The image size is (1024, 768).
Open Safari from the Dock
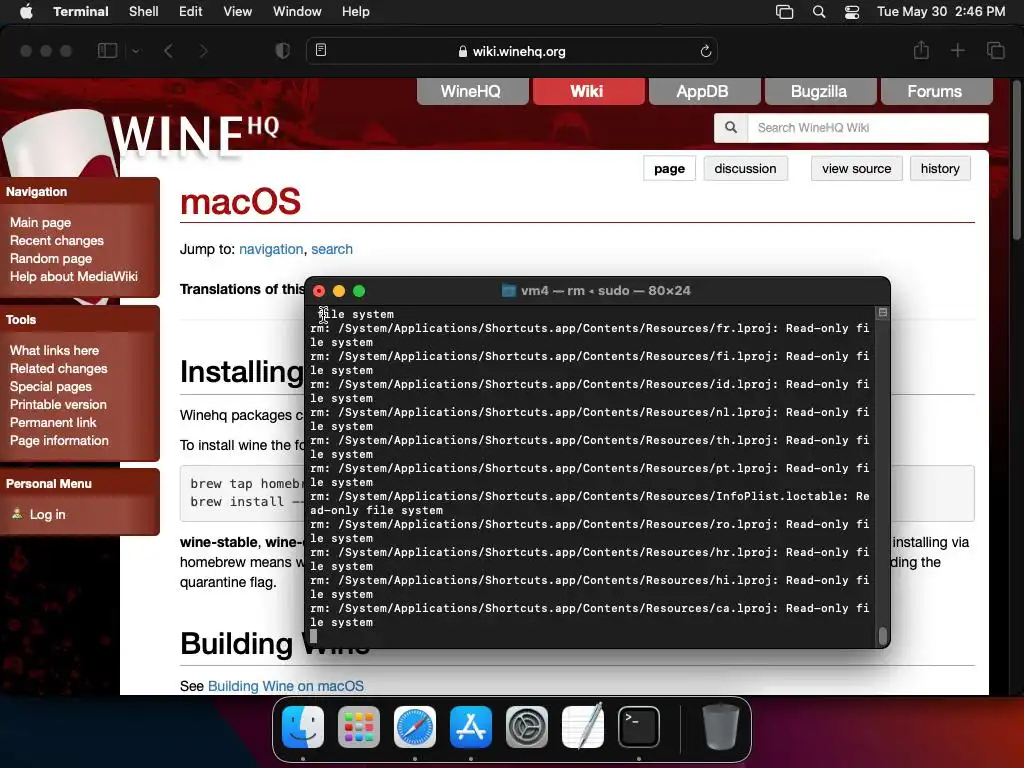415,727
